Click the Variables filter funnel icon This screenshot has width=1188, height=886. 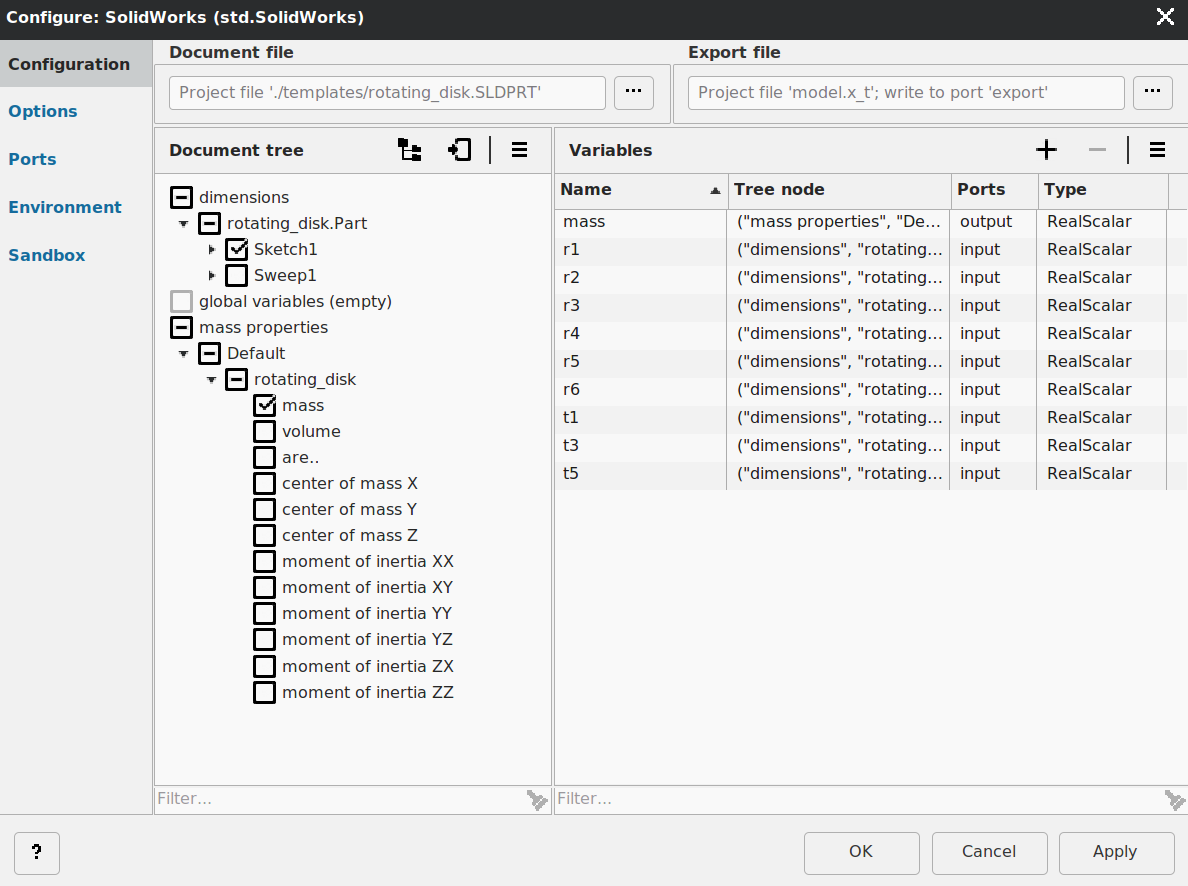pos(1175,800)
